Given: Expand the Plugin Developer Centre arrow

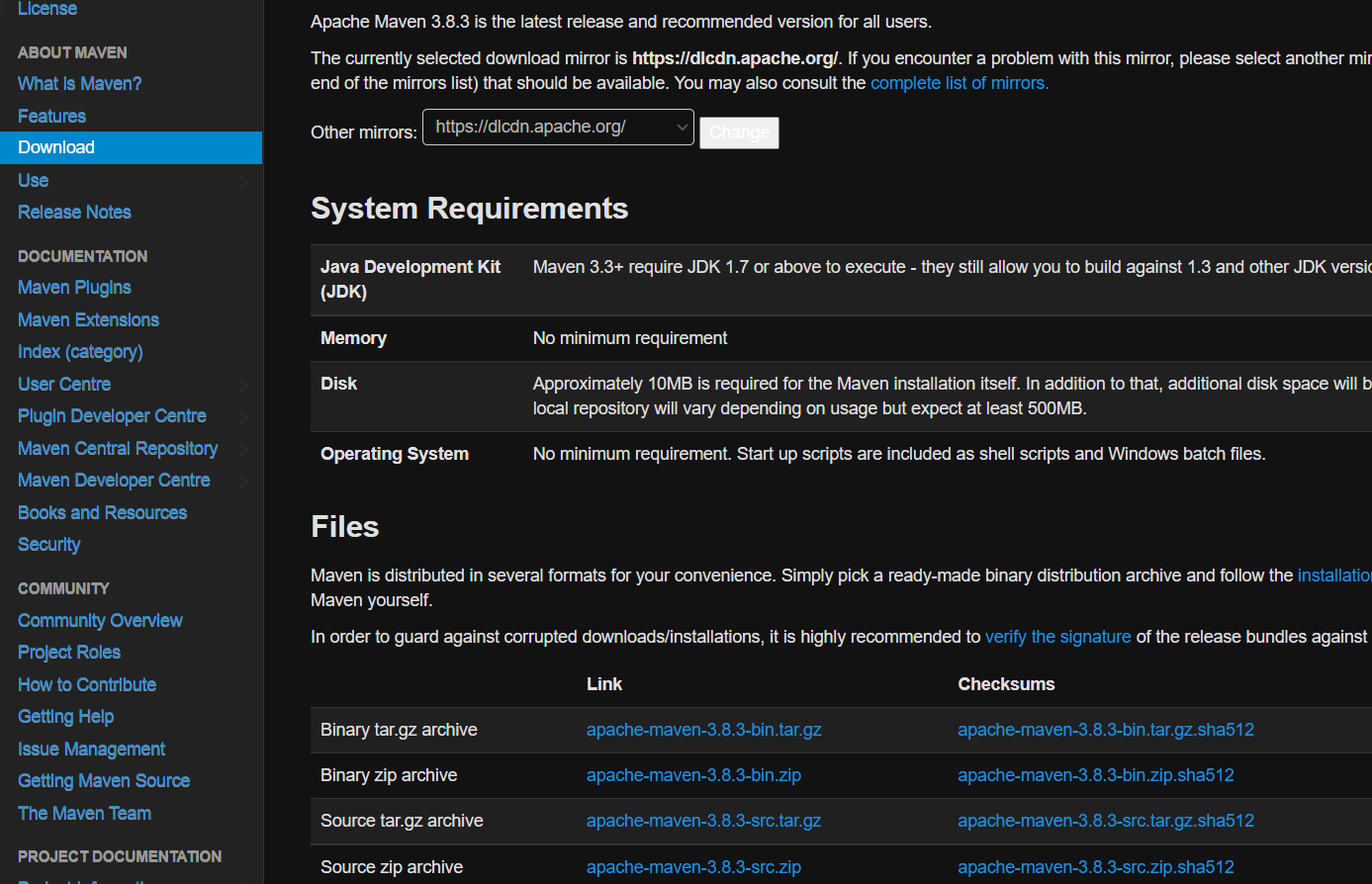Looking at the screenshot, I should [243, 416].
